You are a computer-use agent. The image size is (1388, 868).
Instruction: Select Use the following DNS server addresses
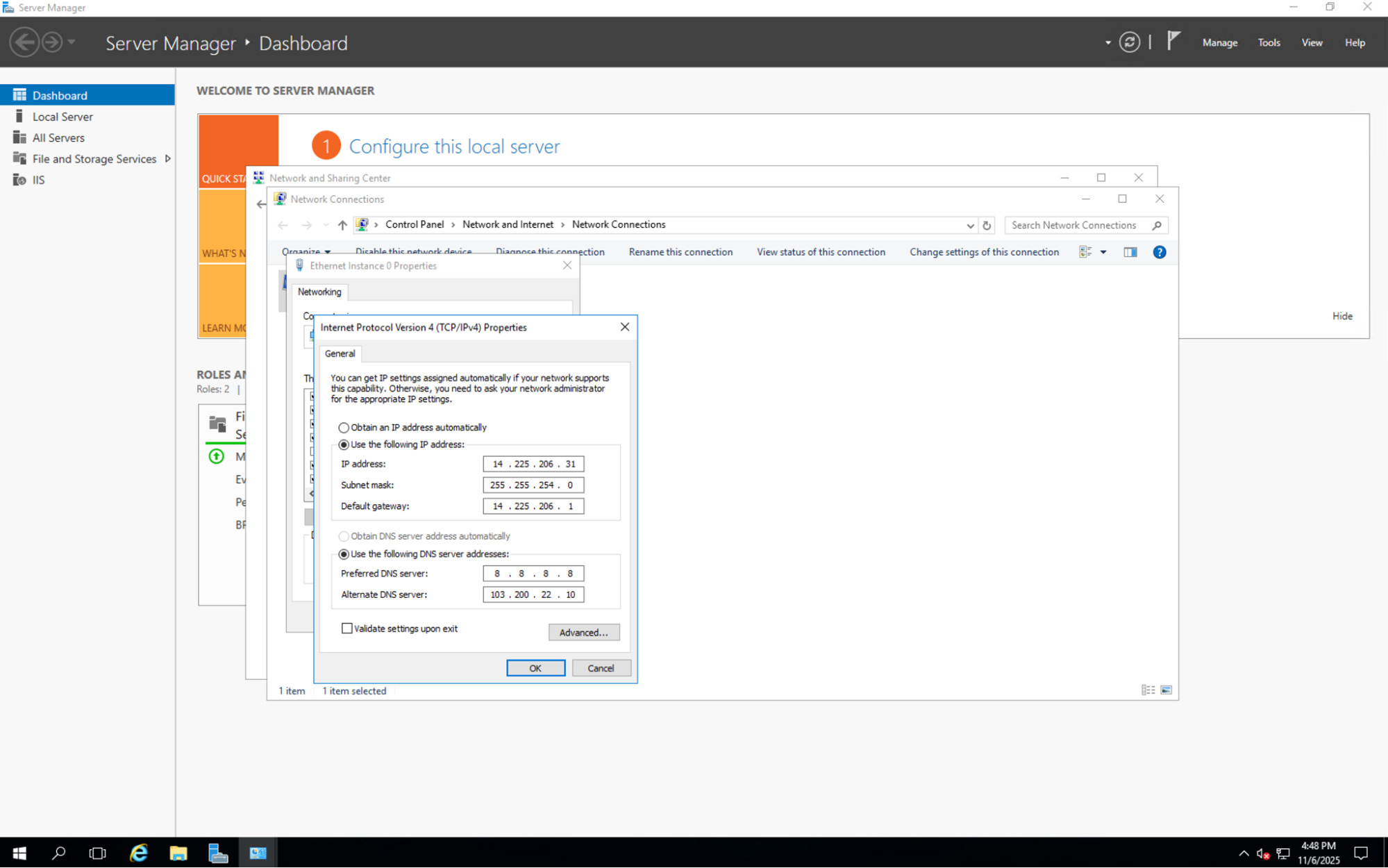point(344,554)
